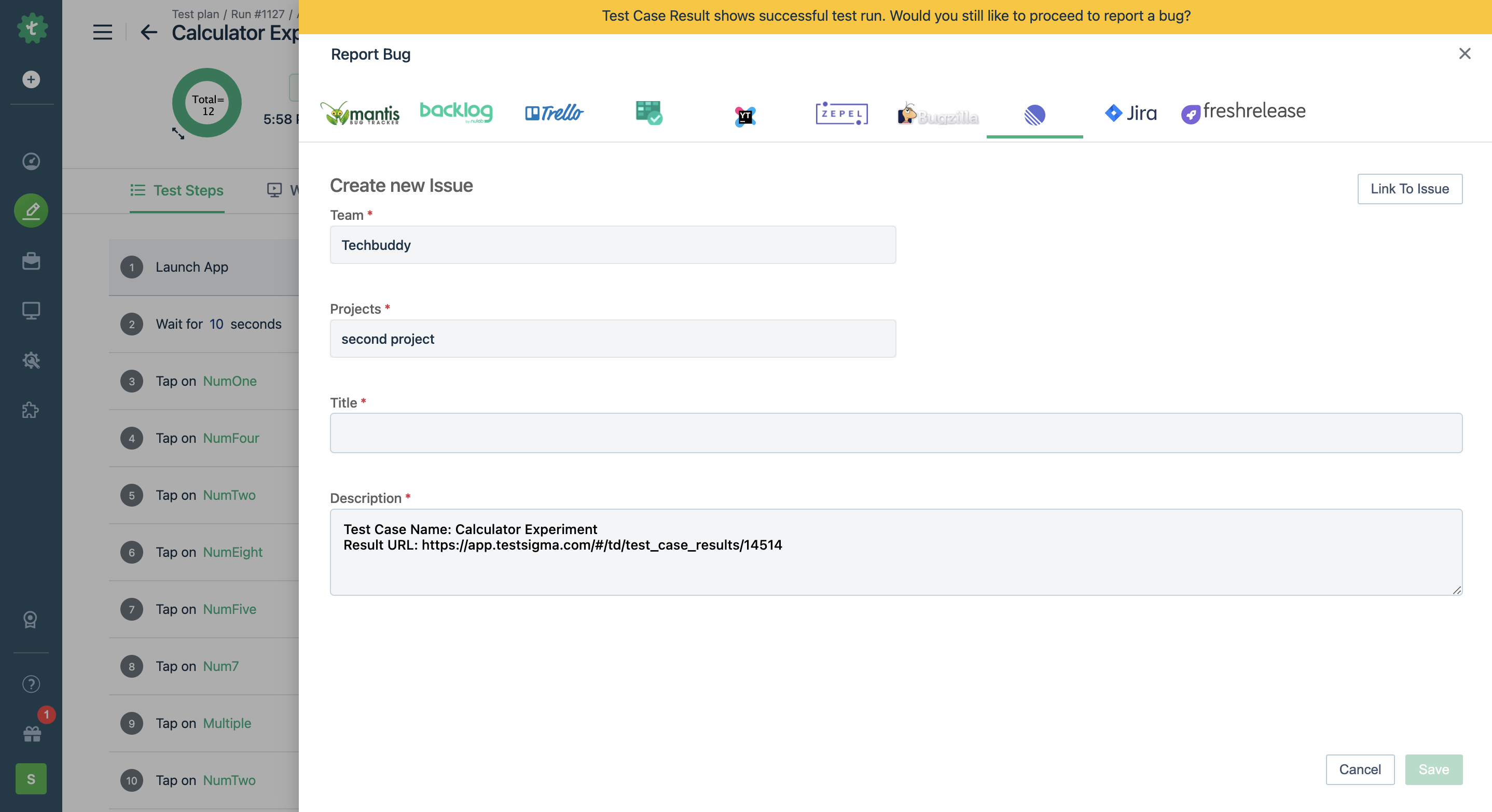Close the Report Bug panel
The width and height of the screenshot is (1492, 812).
pos(1465,53)
